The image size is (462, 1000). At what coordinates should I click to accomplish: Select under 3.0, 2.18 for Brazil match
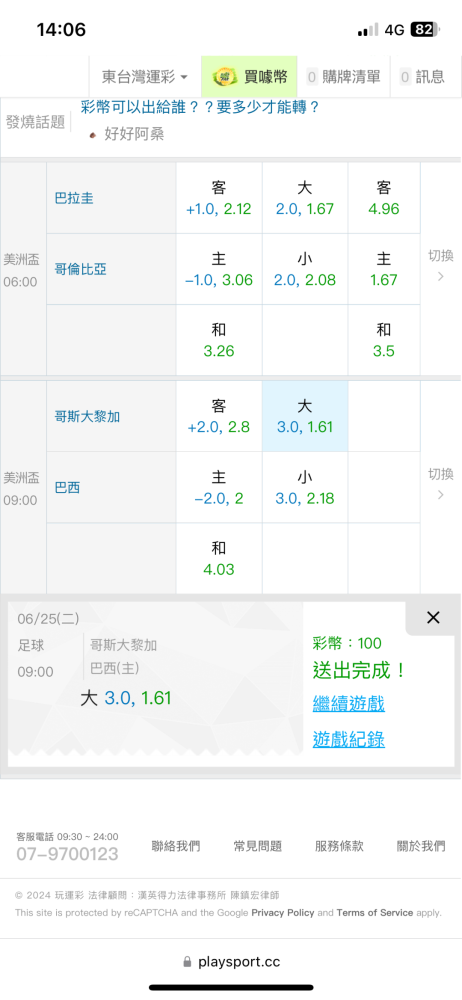click(305, 488)
